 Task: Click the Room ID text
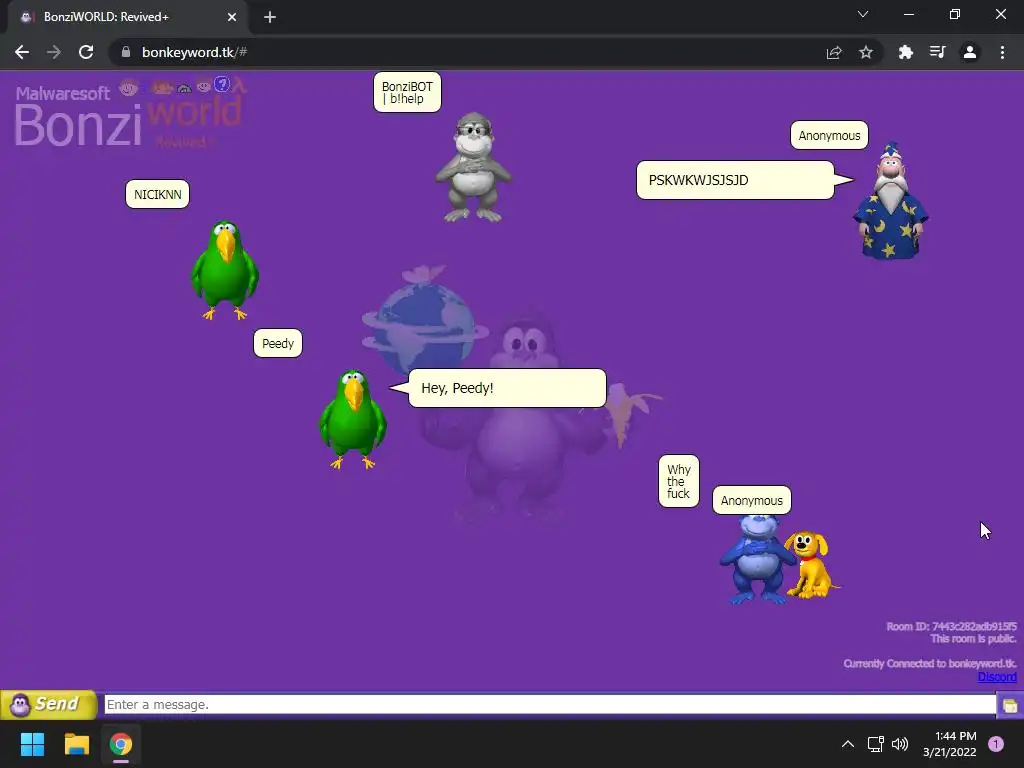(x=952, y=626)
